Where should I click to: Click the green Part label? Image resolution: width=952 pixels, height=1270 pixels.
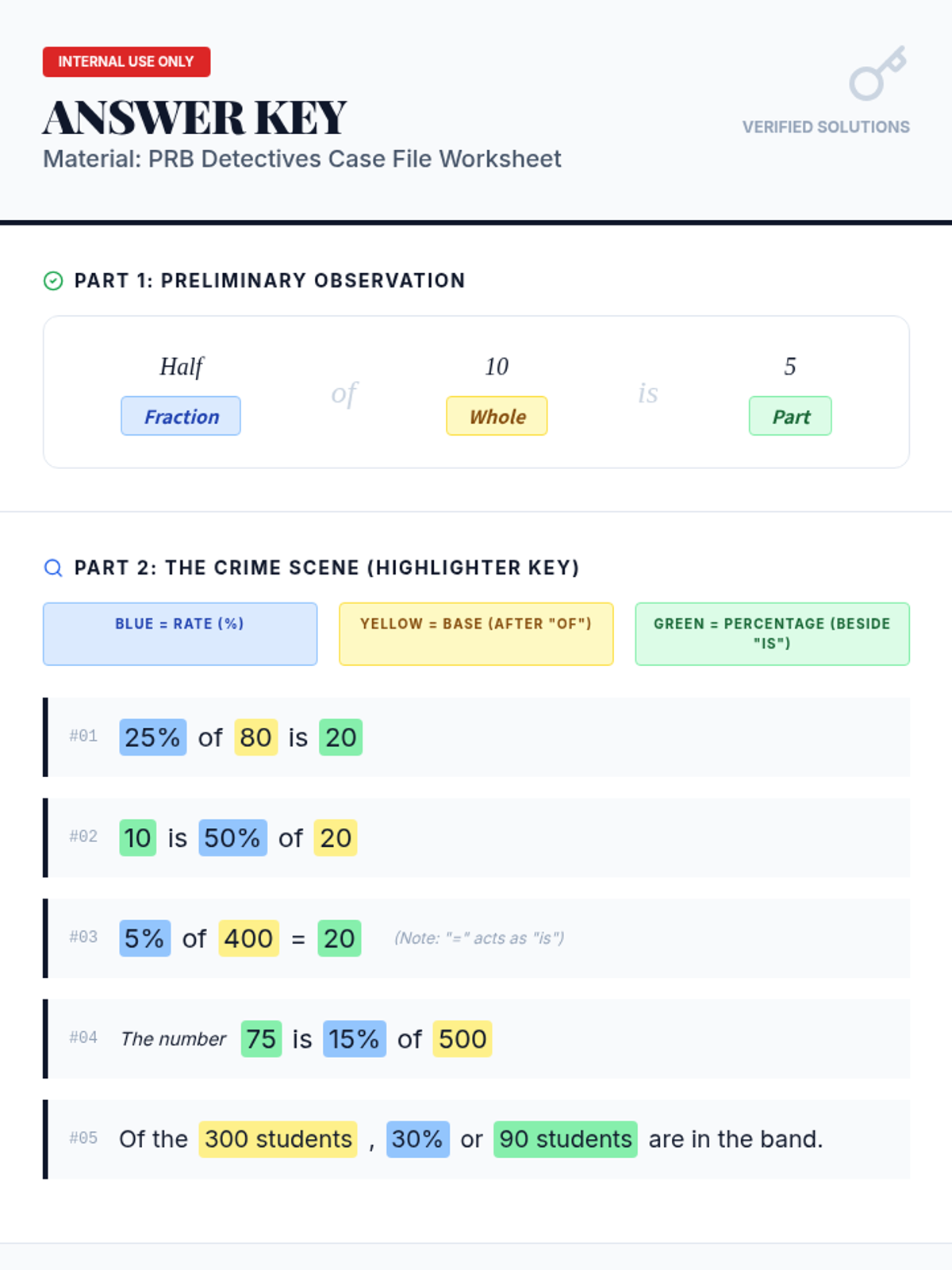[790, 417]
